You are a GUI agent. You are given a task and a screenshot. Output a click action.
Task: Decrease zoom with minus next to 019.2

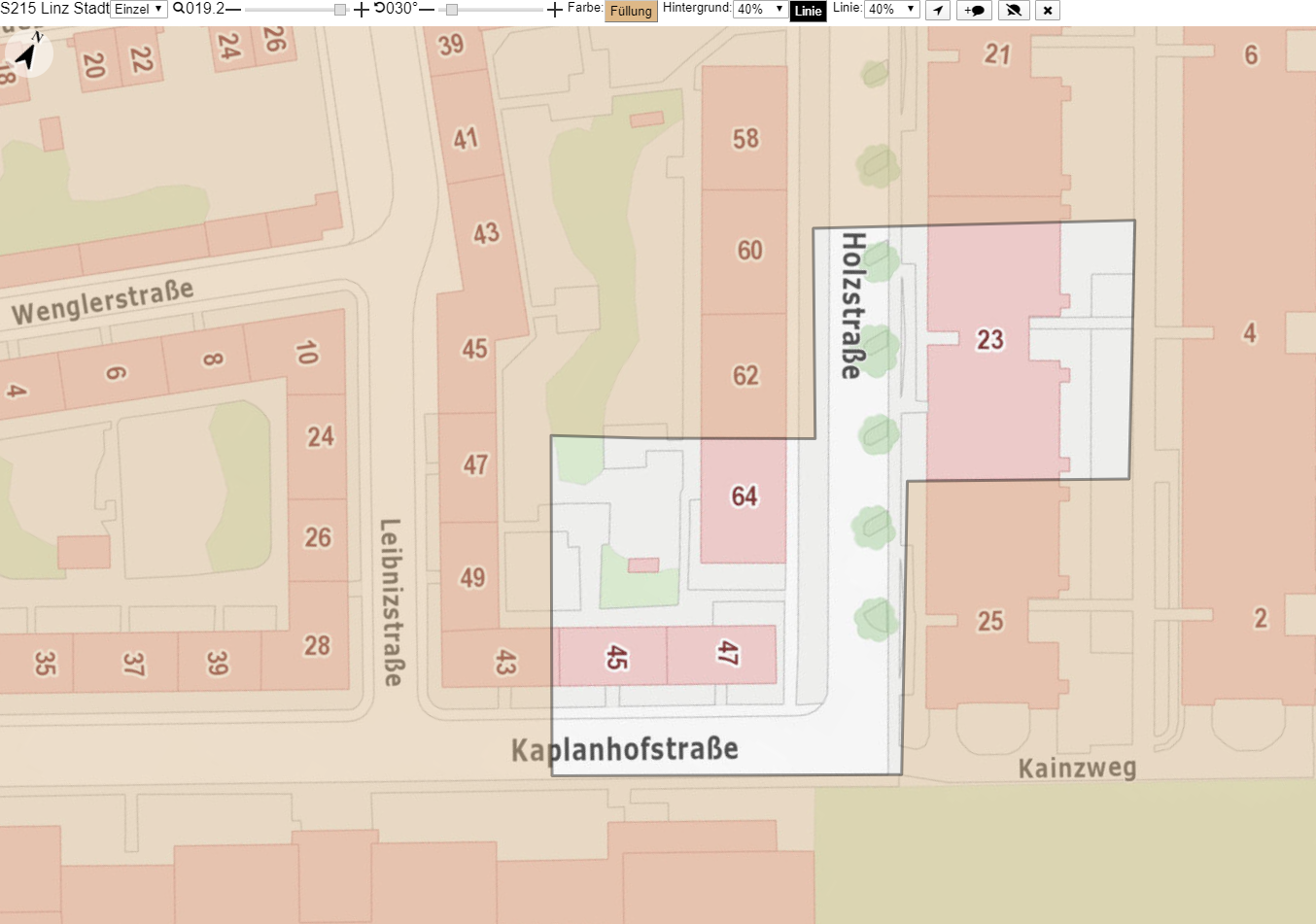233,9
